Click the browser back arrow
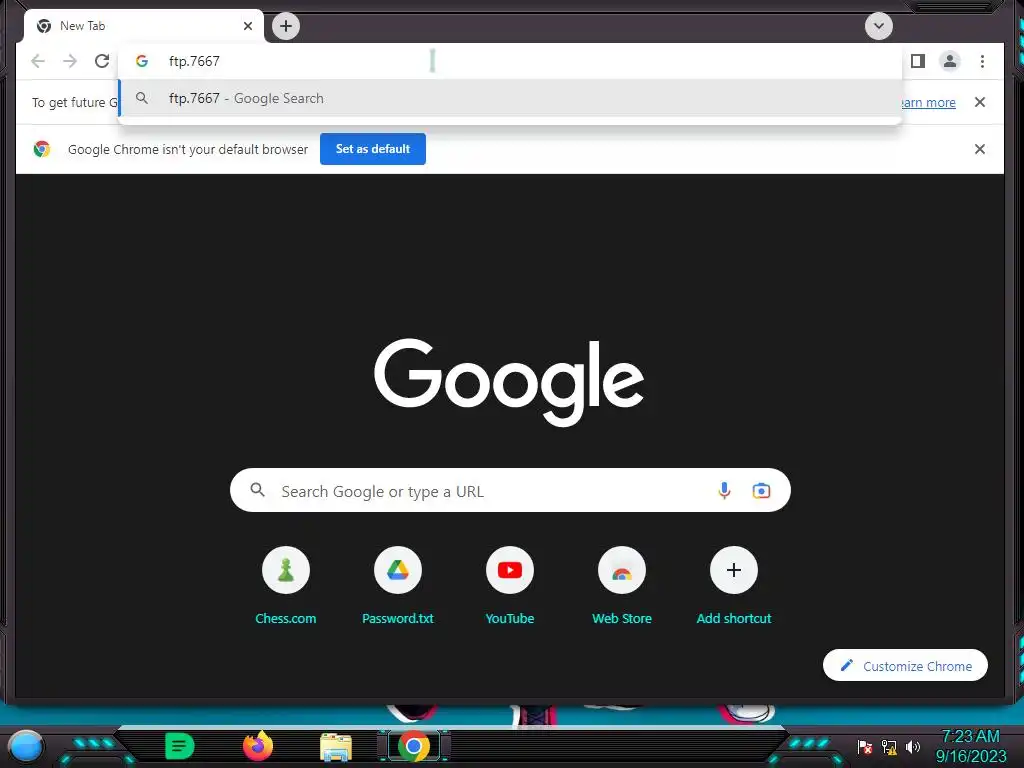The height and width of the screenshot is (768, 1024). [38, 61]
